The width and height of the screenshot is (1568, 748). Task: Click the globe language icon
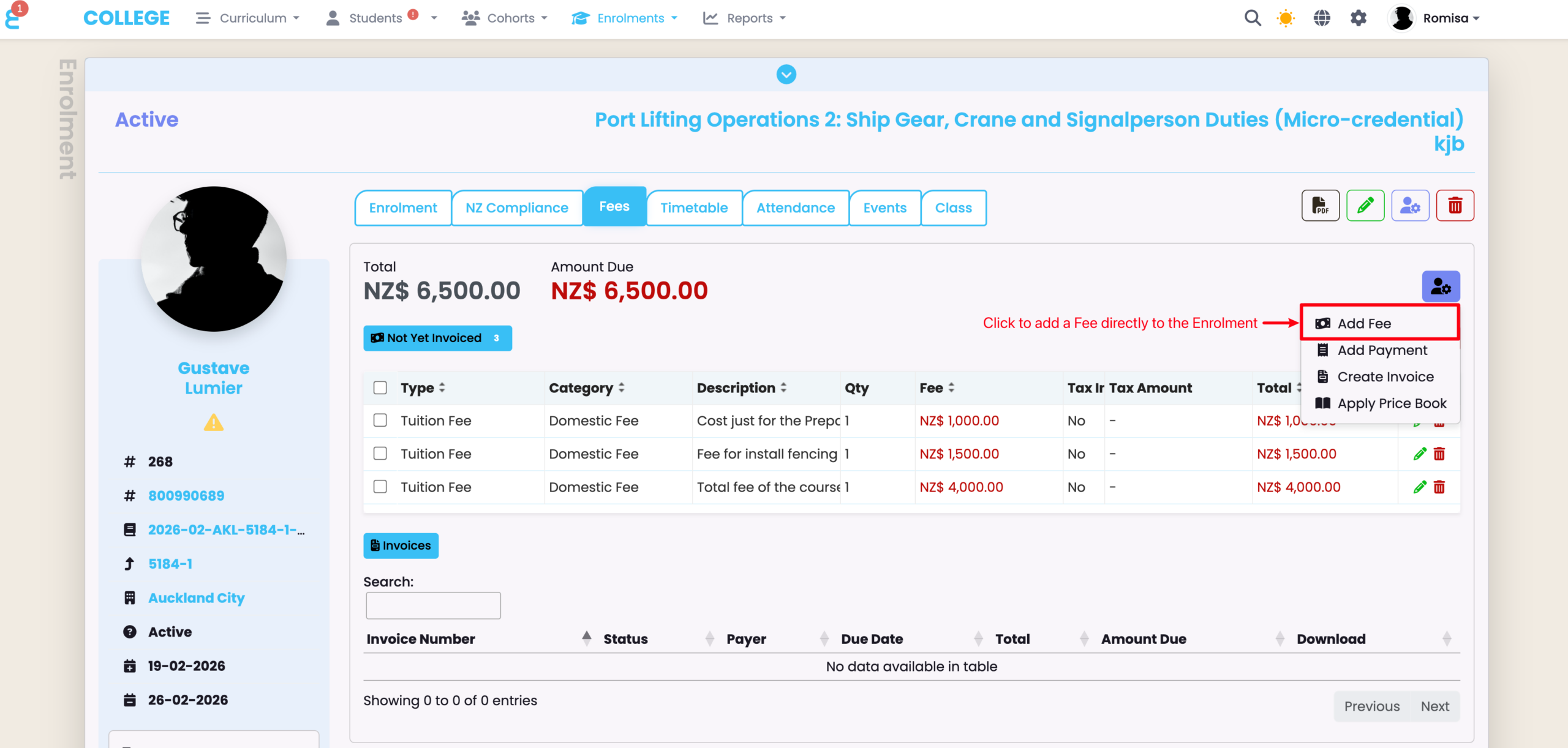pos(1322,18)
